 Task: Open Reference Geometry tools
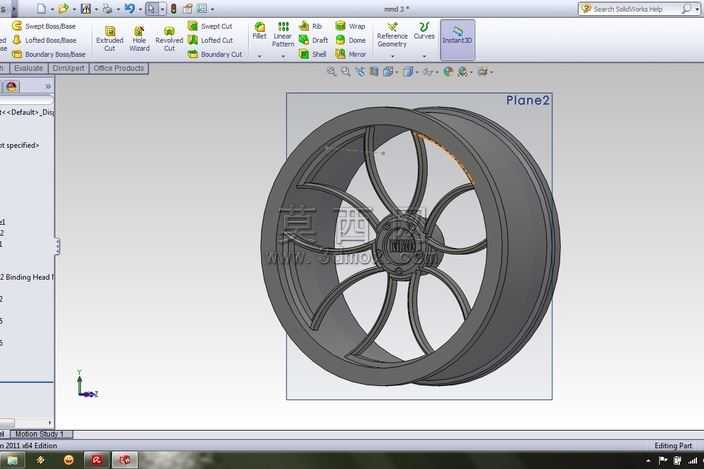pyautogui.click(x=392, y=35)
